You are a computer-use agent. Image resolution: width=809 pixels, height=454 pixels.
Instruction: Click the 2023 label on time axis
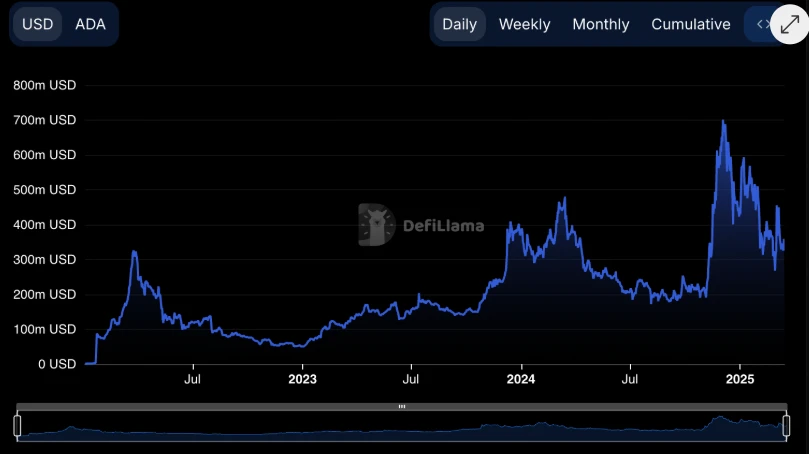click(x=302, y=380)
